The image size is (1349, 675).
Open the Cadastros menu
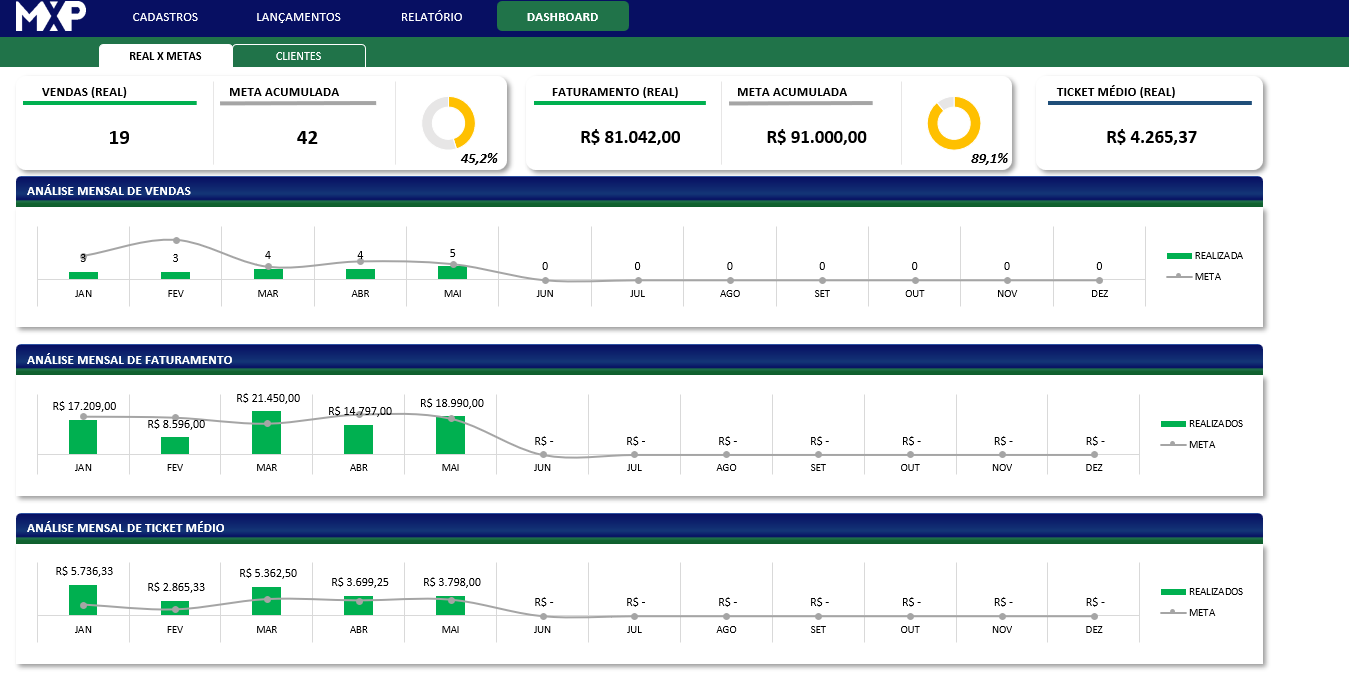tap(165, 17)
